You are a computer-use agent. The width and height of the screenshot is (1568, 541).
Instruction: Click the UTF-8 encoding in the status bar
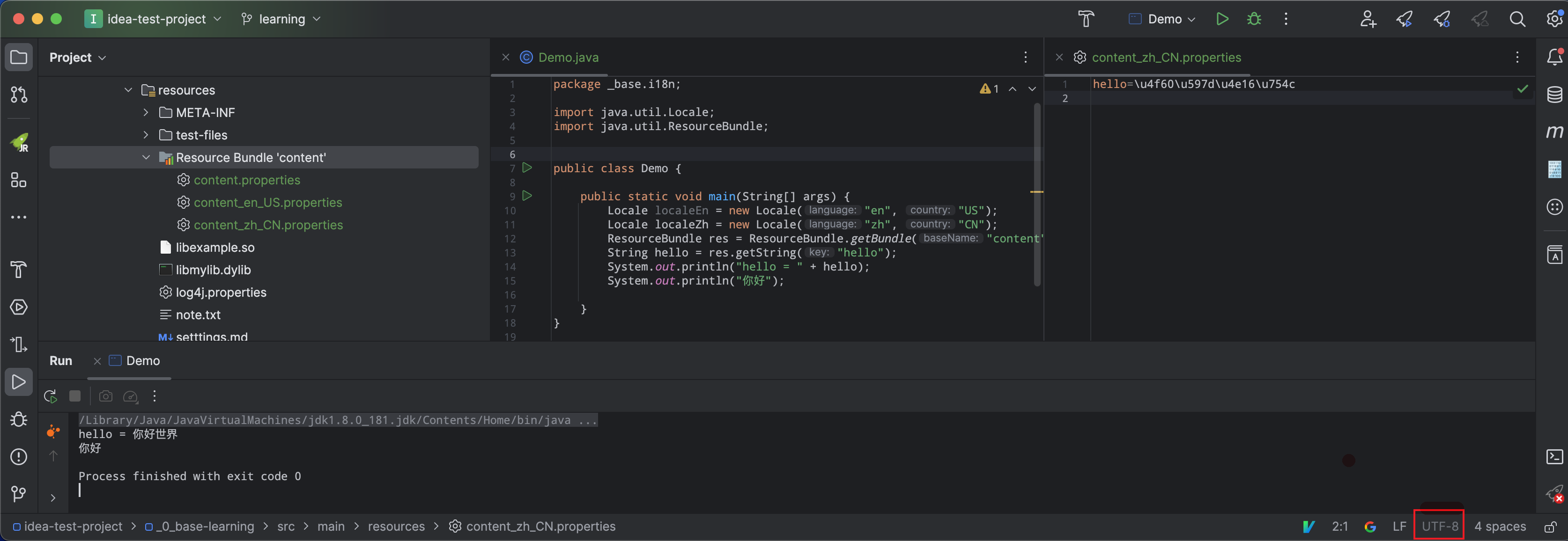[x=1440, y=526]
